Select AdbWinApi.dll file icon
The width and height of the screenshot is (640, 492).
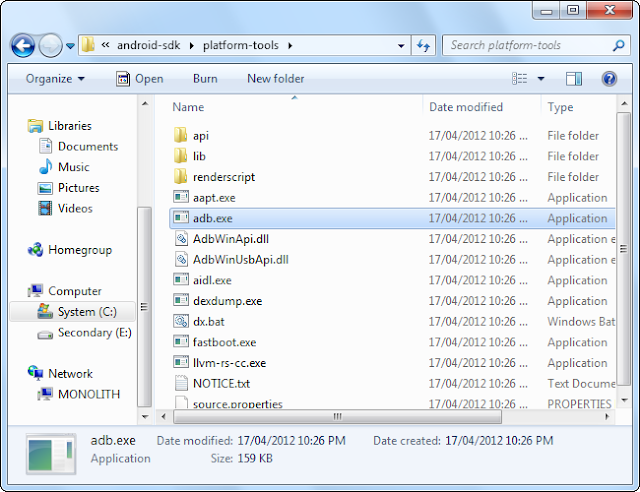point(181,238)
